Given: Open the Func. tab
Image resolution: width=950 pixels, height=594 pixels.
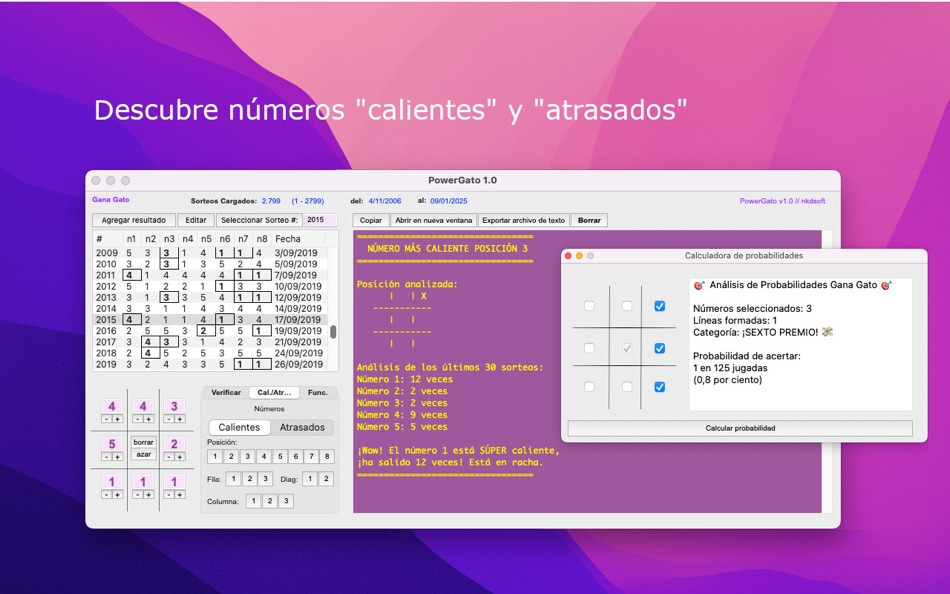Looking at the screenshot, I should [318, 392].
